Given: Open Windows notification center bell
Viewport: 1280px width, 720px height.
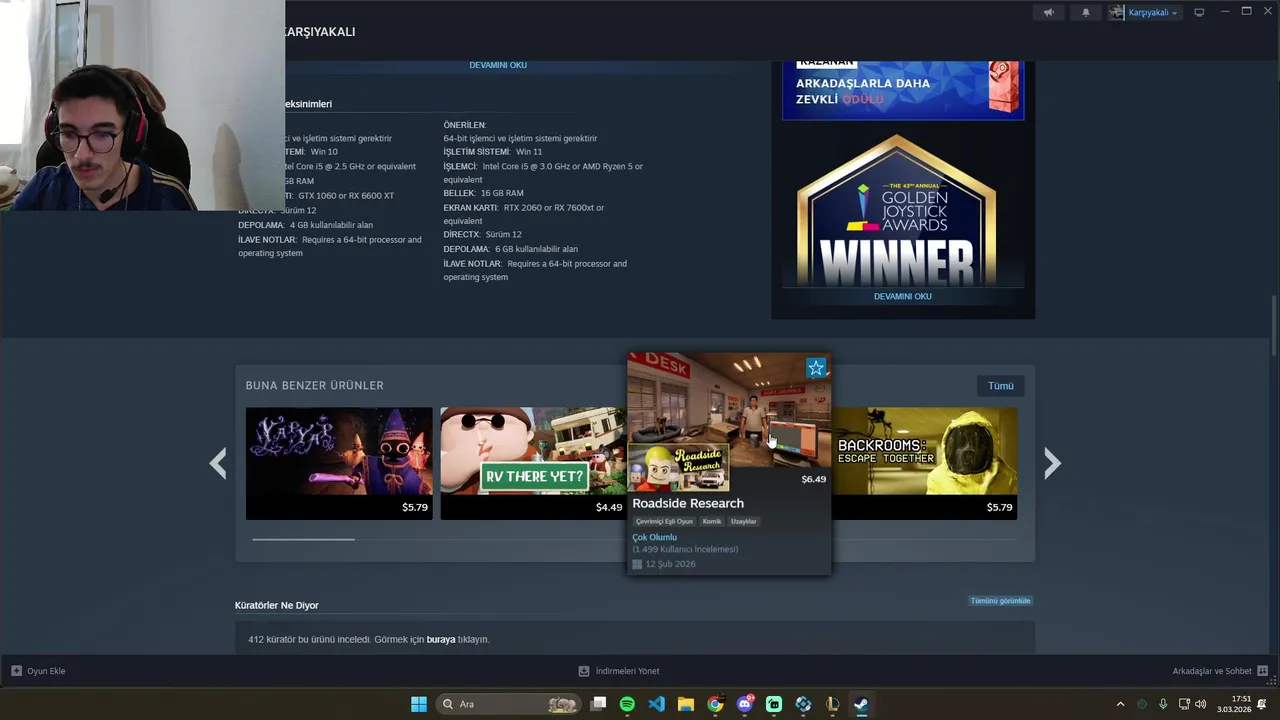Looking at the screenshot, I should click(1263, 704).
